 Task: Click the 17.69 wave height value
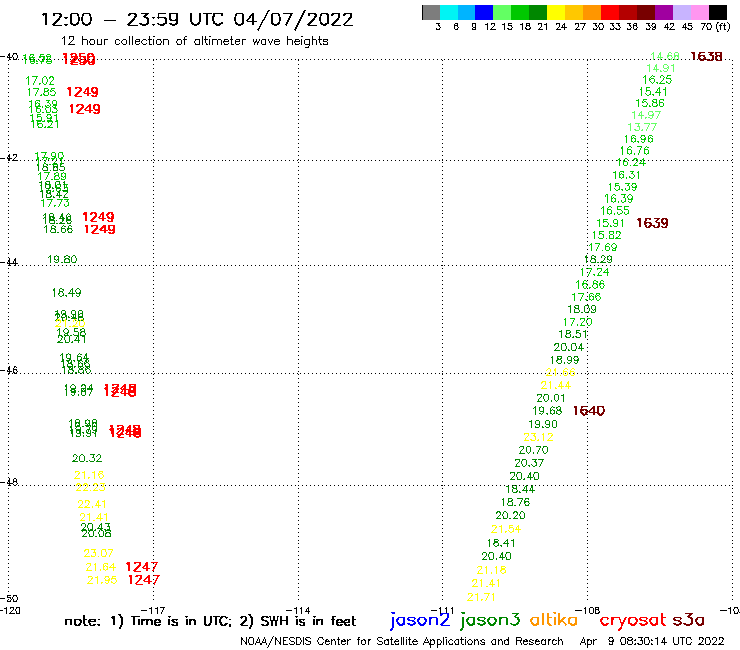(603, 247)
